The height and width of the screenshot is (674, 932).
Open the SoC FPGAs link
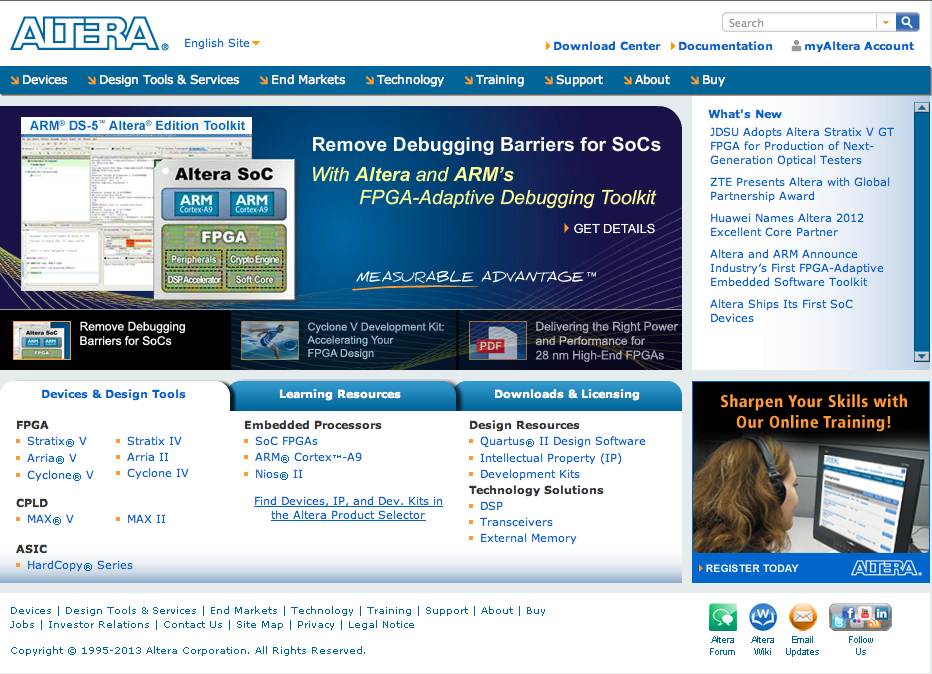click(286, 441)
